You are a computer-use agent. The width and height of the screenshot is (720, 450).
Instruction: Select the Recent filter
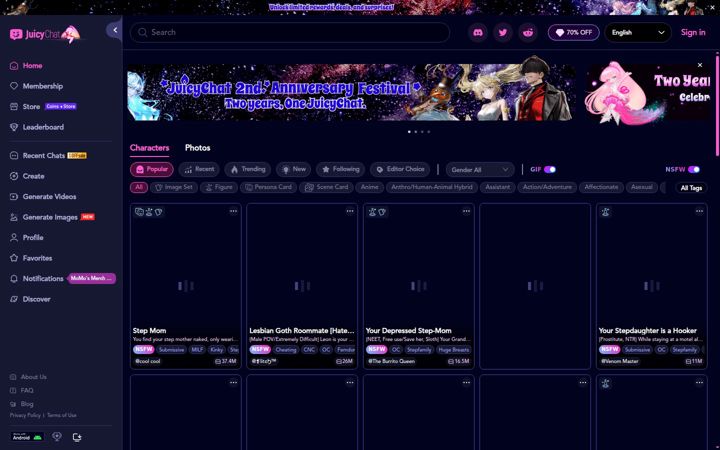(199, 169)
